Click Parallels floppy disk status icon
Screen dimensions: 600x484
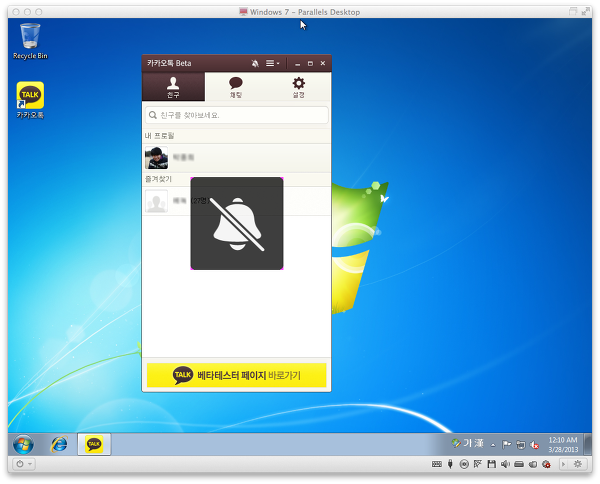click(492, 464)
